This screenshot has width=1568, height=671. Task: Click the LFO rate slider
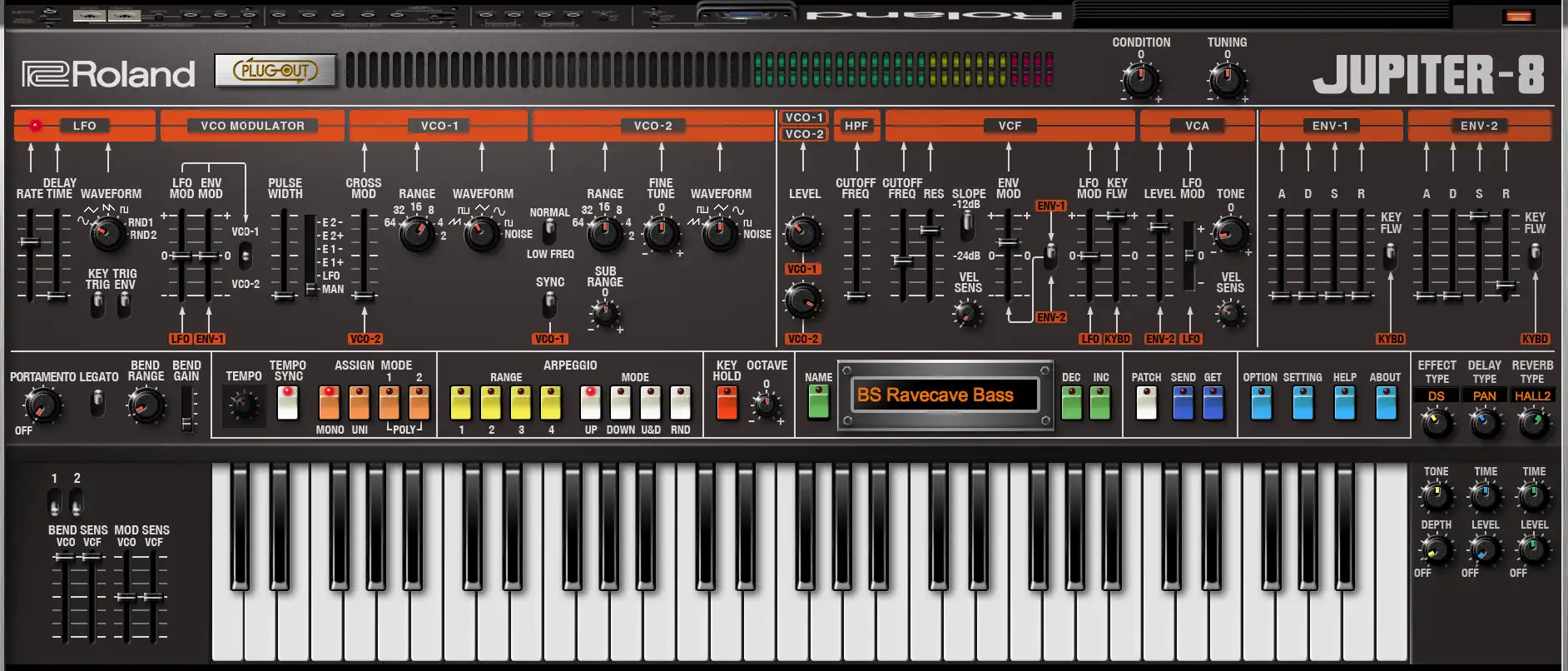(x=30, y=242)
